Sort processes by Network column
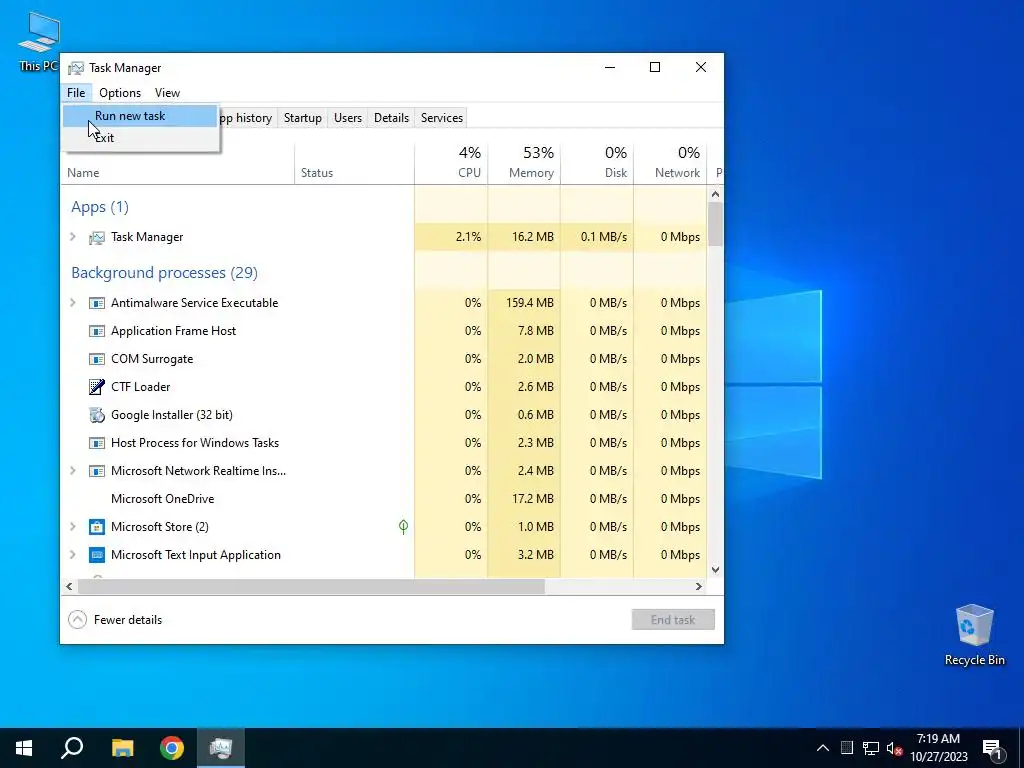Image resolution: width=1024 pixels, height=768 pixels. 671,163
